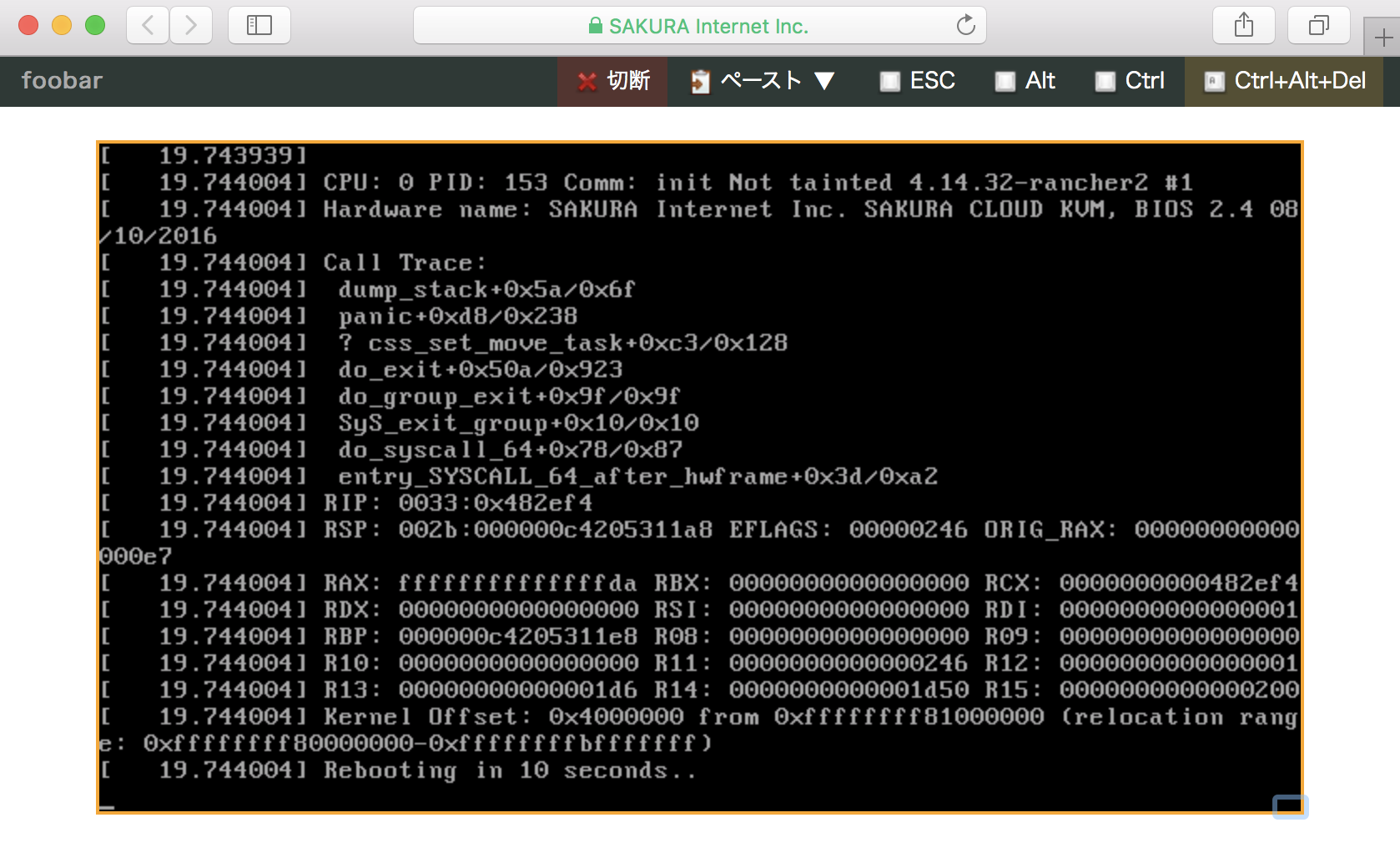Click the macOS green fullscreen button
The width and height of the screenshot is (1400, 868).
point(95,25)
